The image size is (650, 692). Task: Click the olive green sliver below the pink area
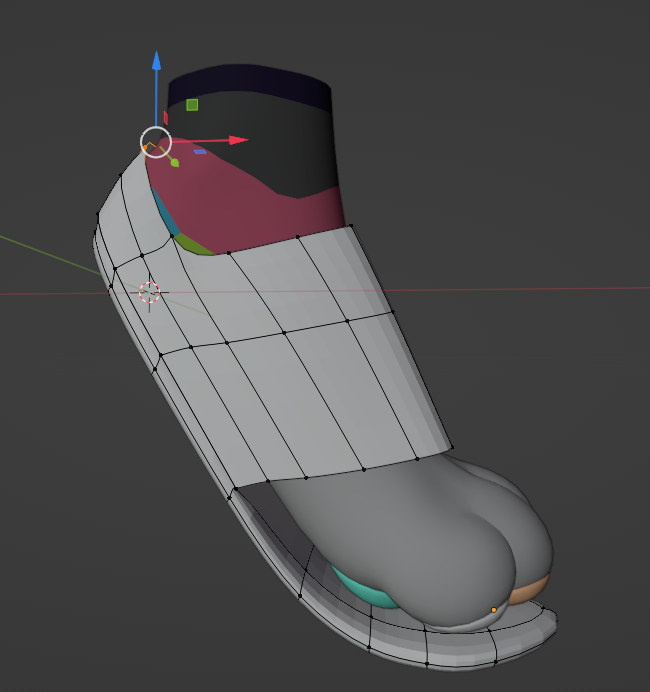[x=197, y=243]
